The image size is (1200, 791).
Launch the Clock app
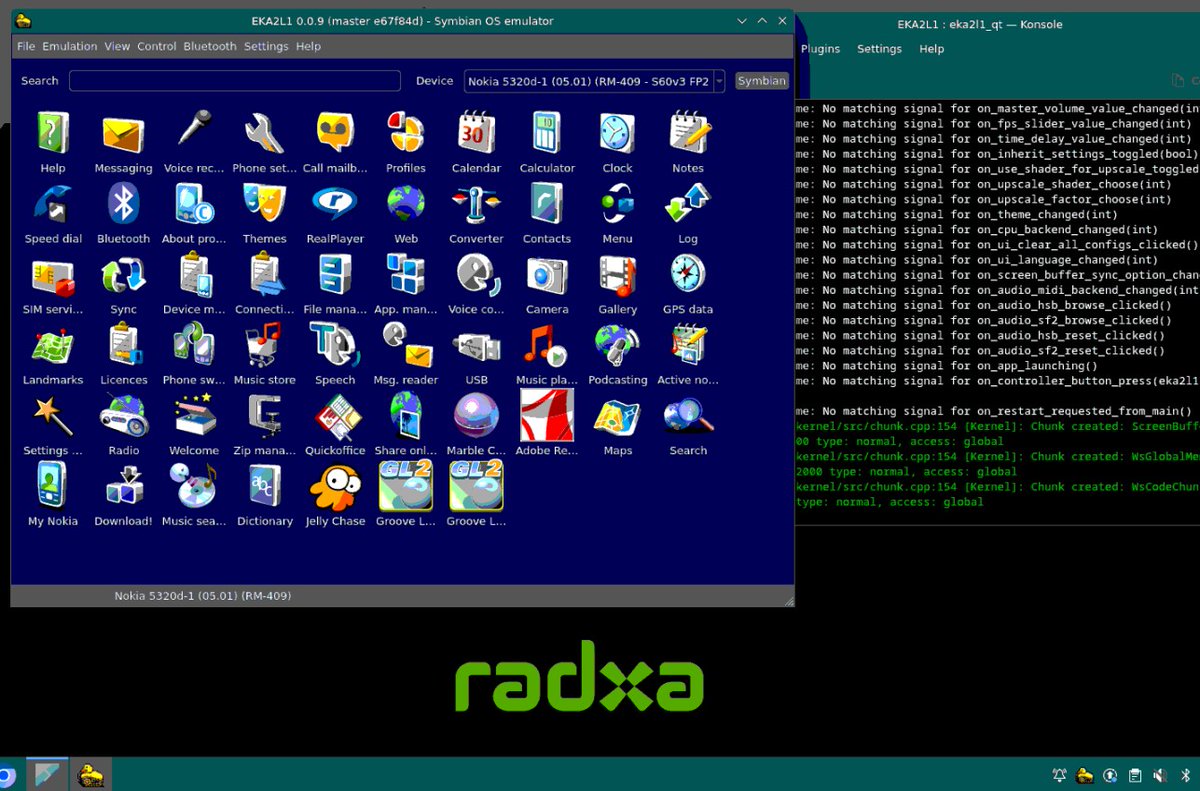617,133
